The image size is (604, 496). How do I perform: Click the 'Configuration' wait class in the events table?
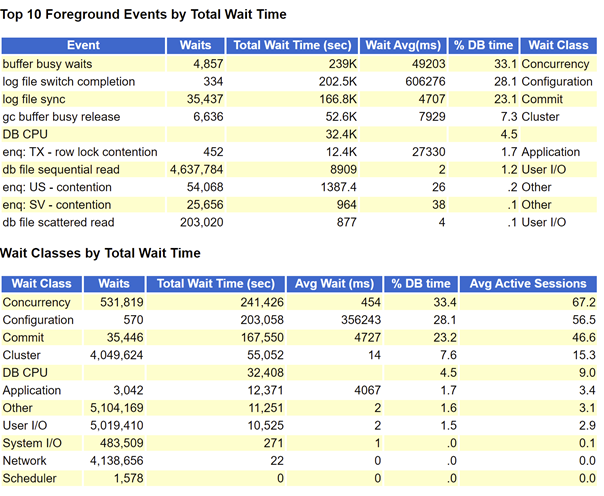(x=557, y=82)
